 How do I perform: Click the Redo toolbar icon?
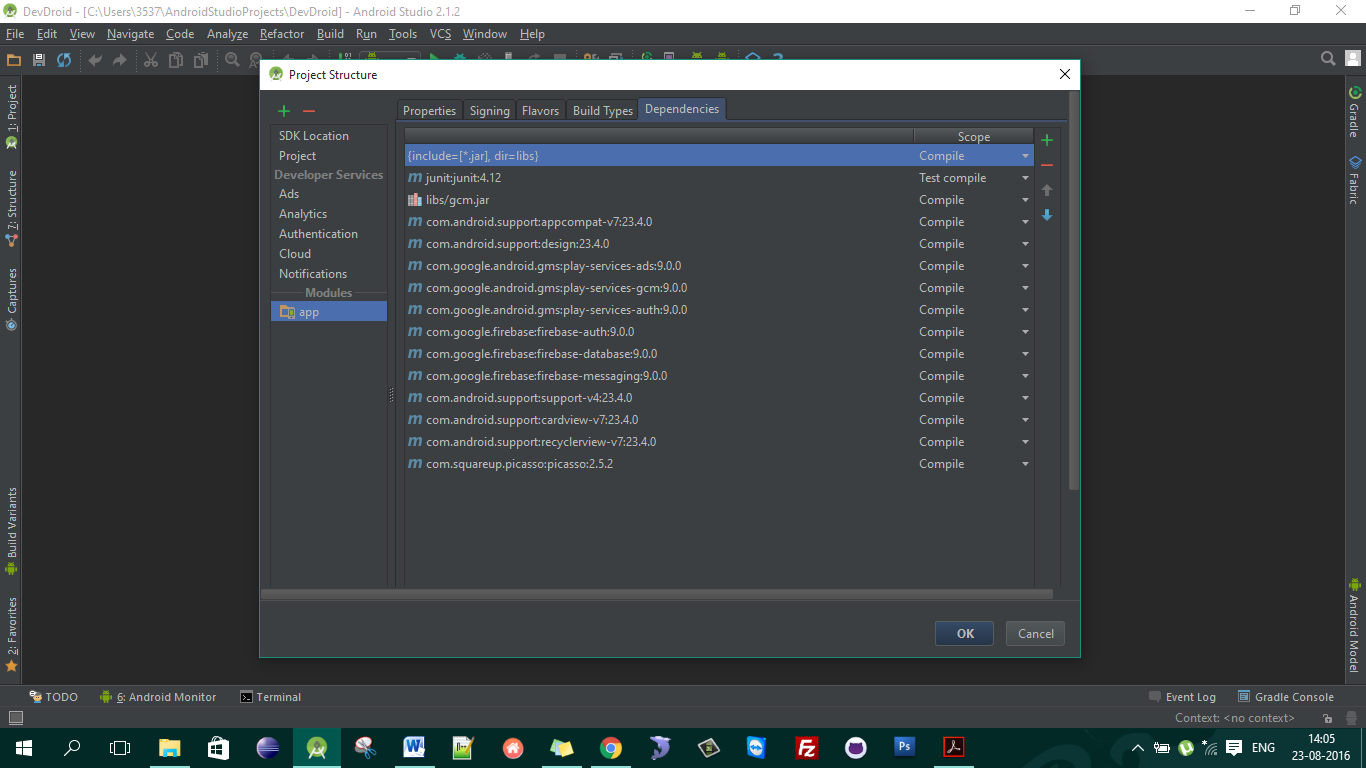120,60
